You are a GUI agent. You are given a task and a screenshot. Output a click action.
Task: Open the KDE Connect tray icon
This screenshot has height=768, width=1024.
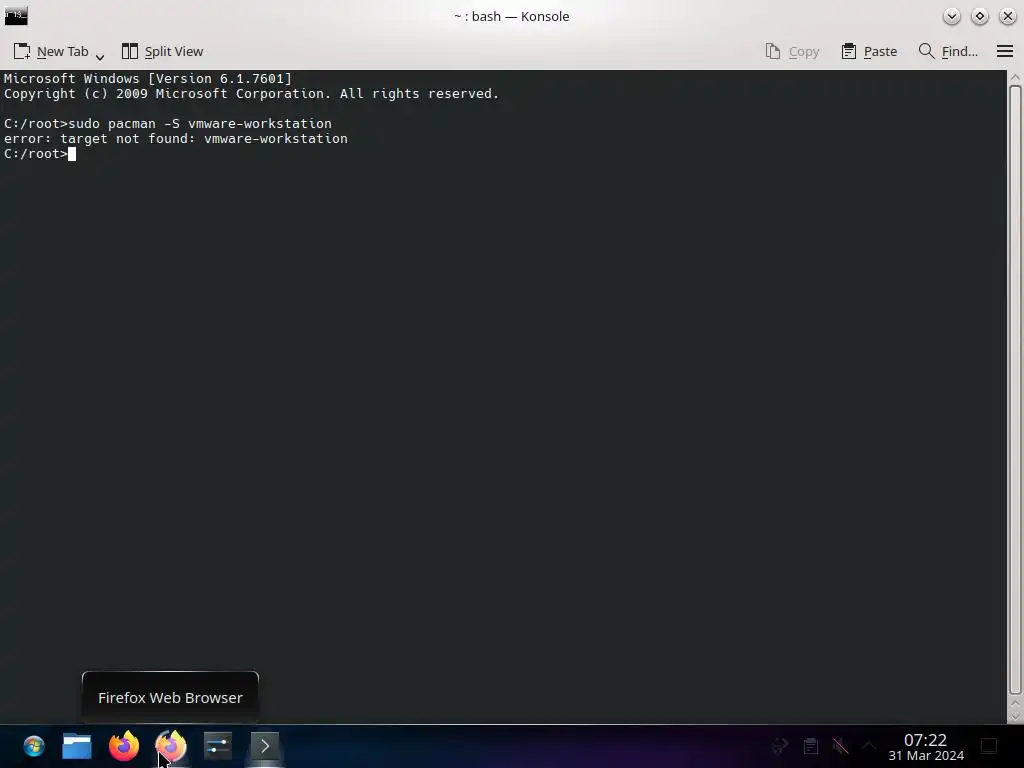780,746
